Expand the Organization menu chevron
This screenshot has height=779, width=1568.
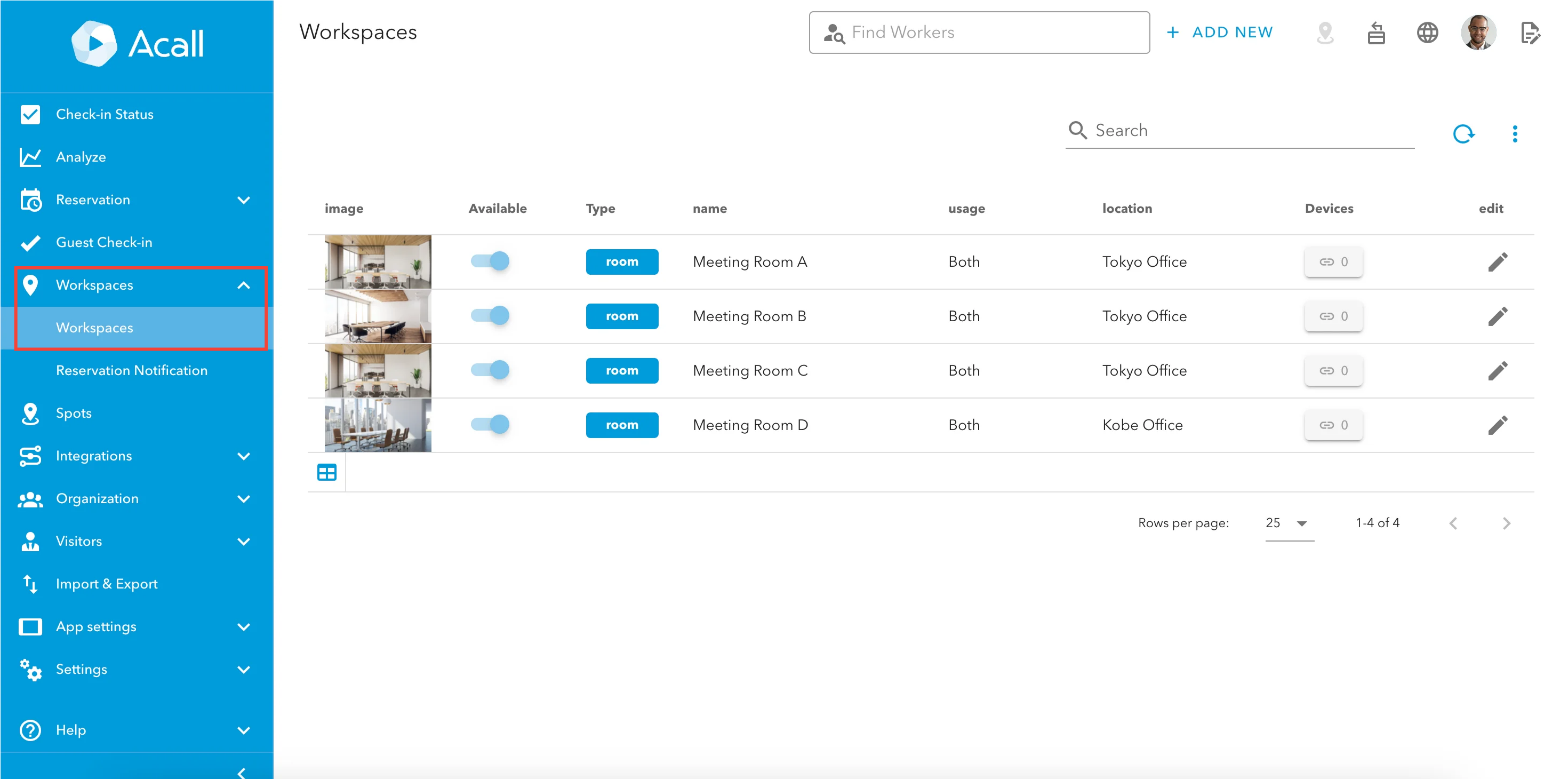pos(244,499)
